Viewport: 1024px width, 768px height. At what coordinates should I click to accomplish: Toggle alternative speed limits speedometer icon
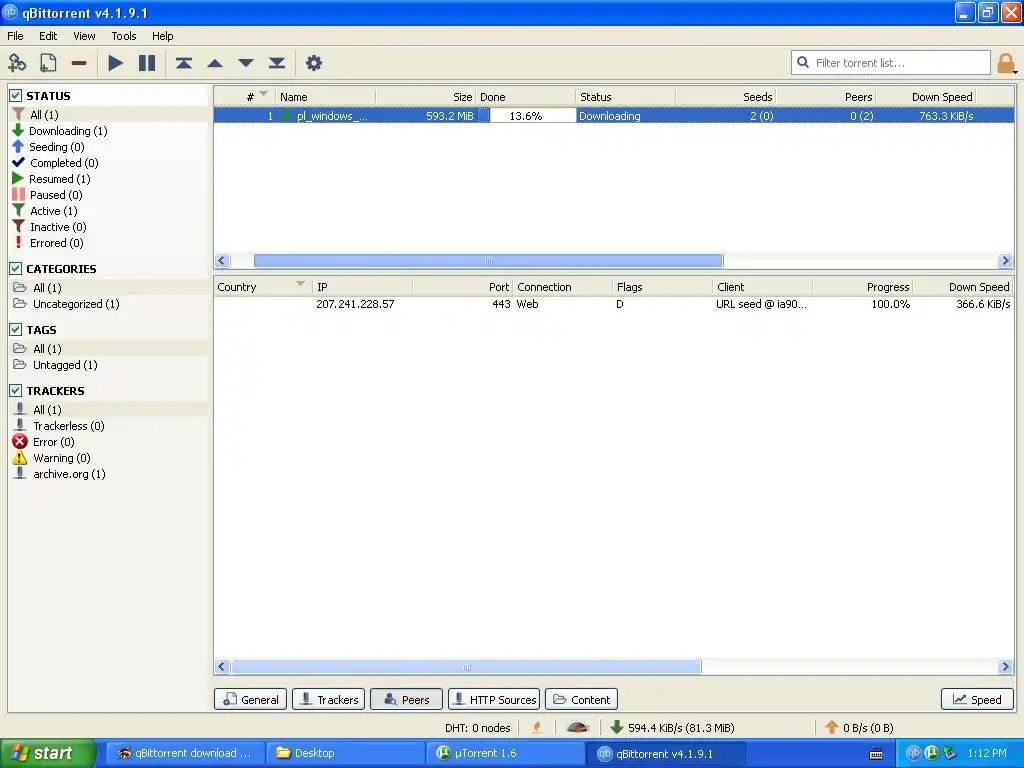577,727
